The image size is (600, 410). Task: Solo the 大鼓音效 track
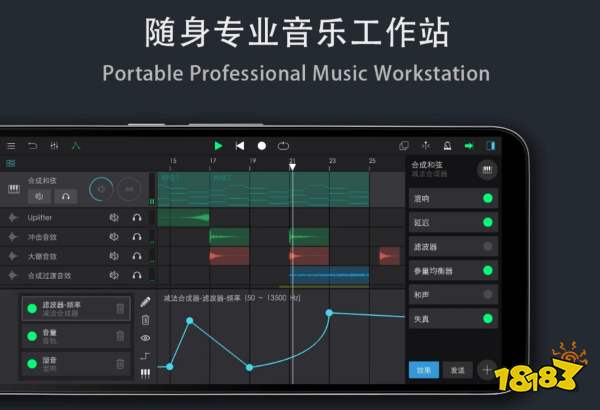137,256
